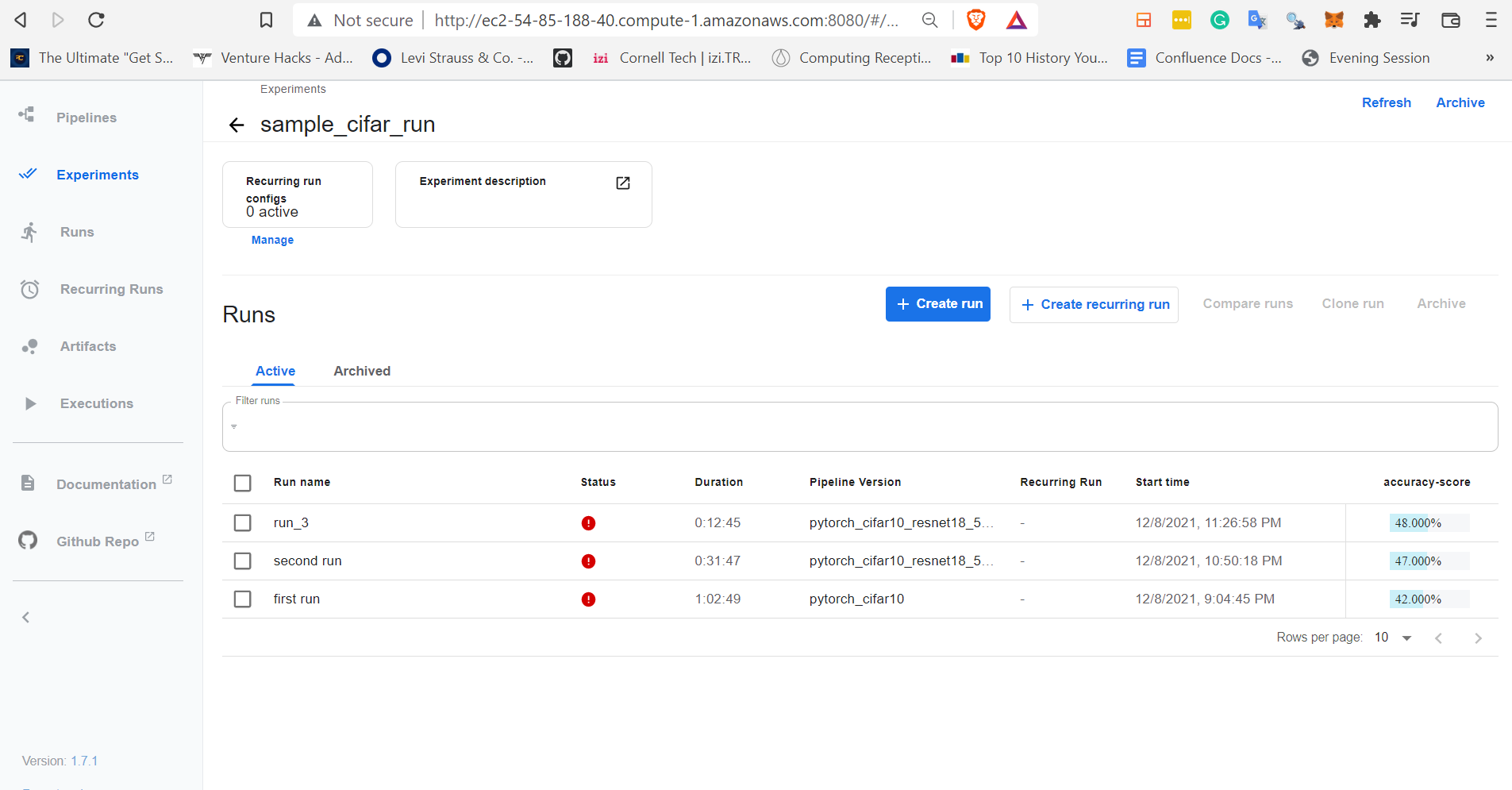Switch to the Archived tab
The width and height of the screenshot is (1512, 790).
362,371
